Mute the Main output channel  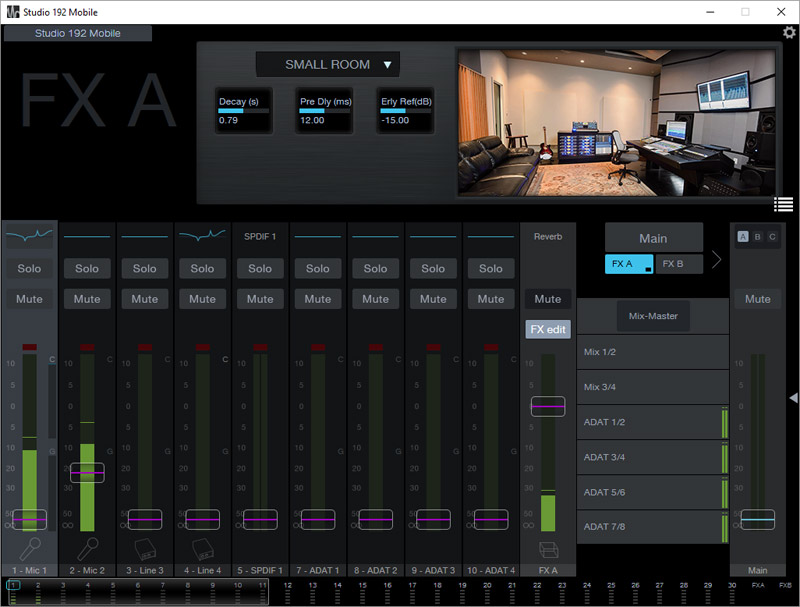tap(758, 298)
